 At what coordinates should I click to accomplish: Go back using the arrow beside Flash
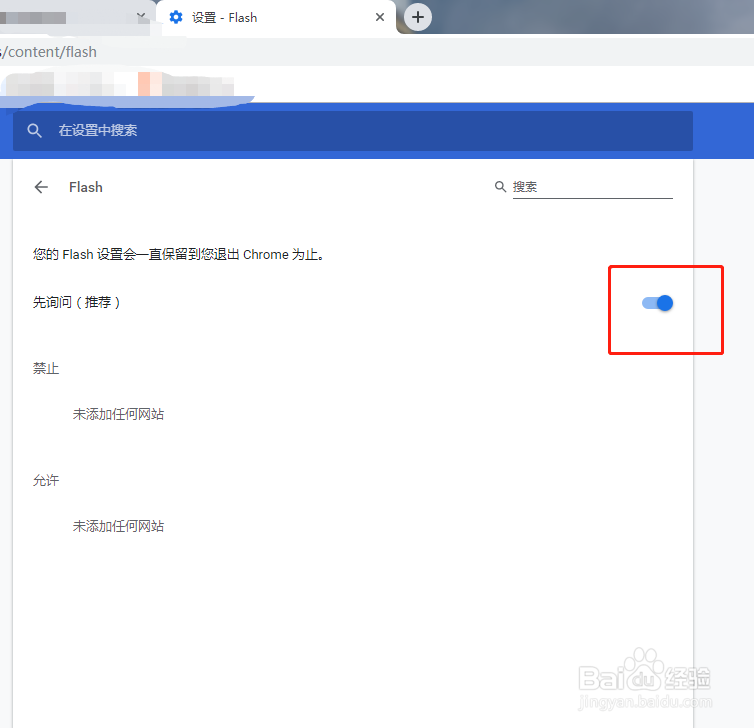[x=41, y=187]
